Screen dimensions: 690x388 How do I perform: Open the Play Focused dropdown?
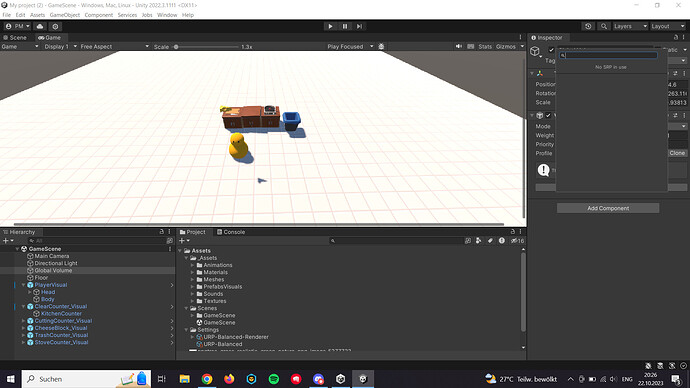click(x=350, y=46)
